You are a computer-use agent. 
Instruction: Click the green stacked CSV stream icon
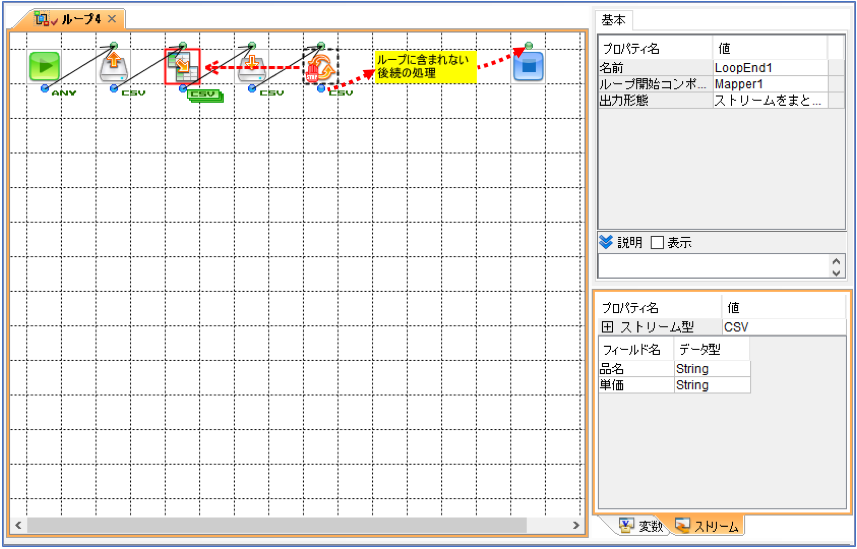pyautogui.click(x=206, y=96)
